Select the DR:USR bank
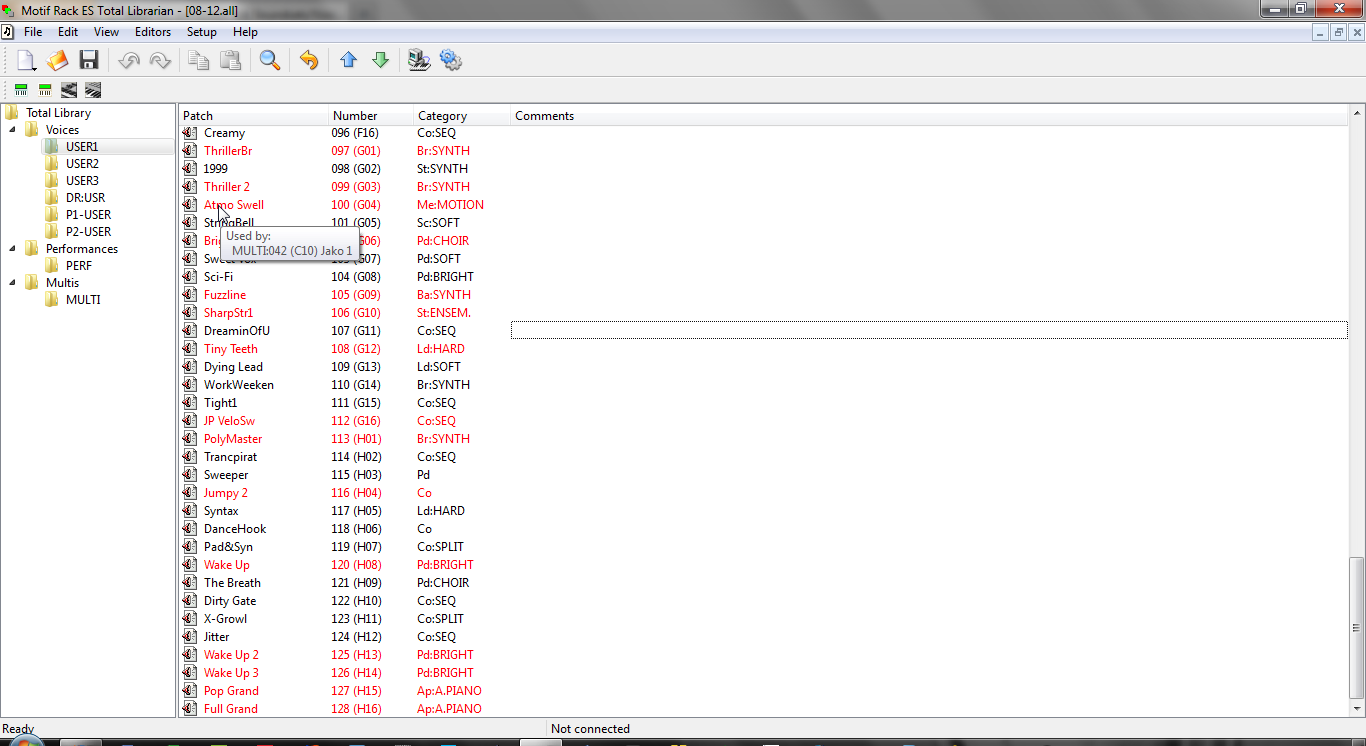 coord(85,198)
